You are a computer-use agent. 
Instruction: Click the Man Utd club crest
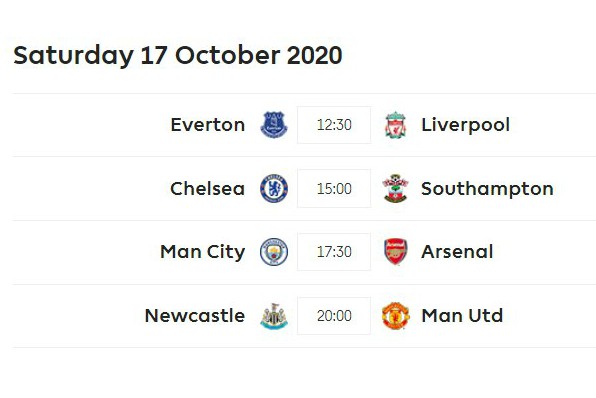(x=395, y=316)
